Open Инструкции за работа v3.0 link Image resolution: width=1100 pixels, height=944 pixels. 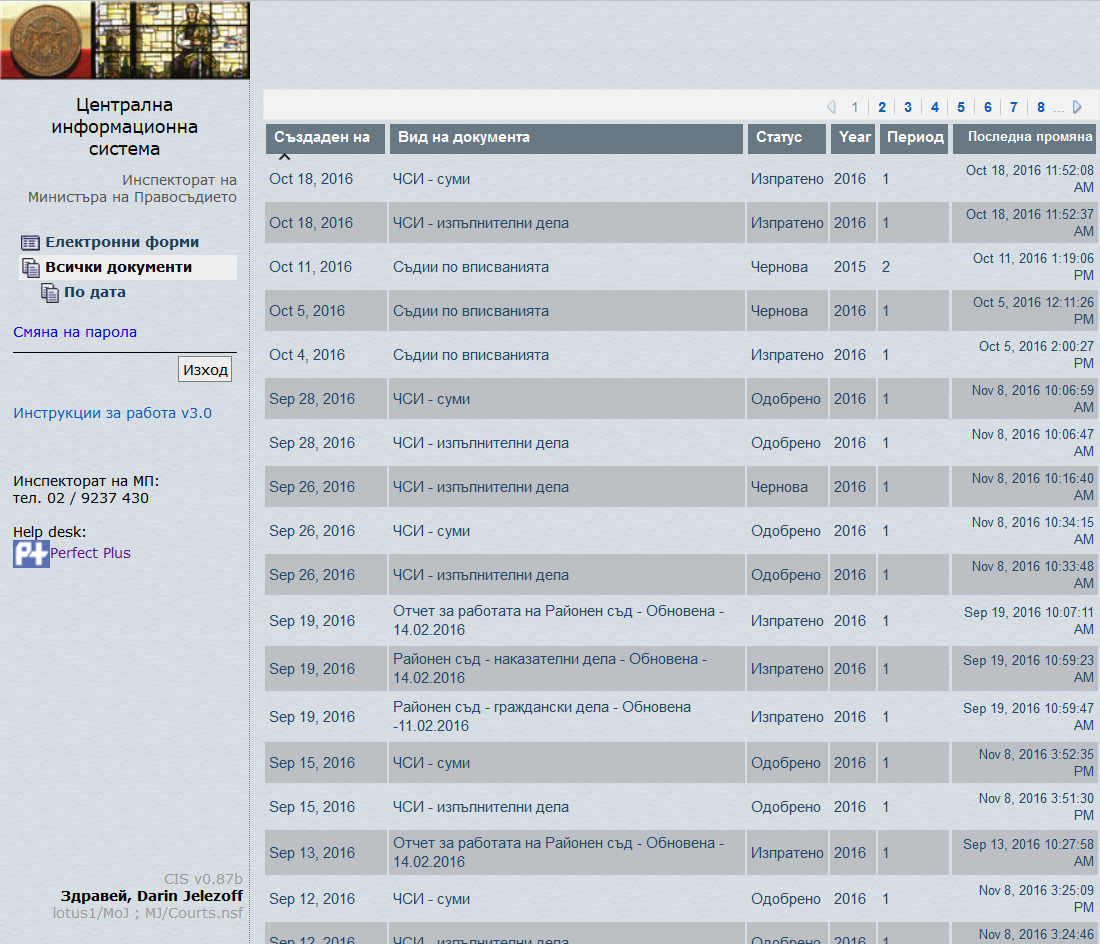(x=112, y=413)
